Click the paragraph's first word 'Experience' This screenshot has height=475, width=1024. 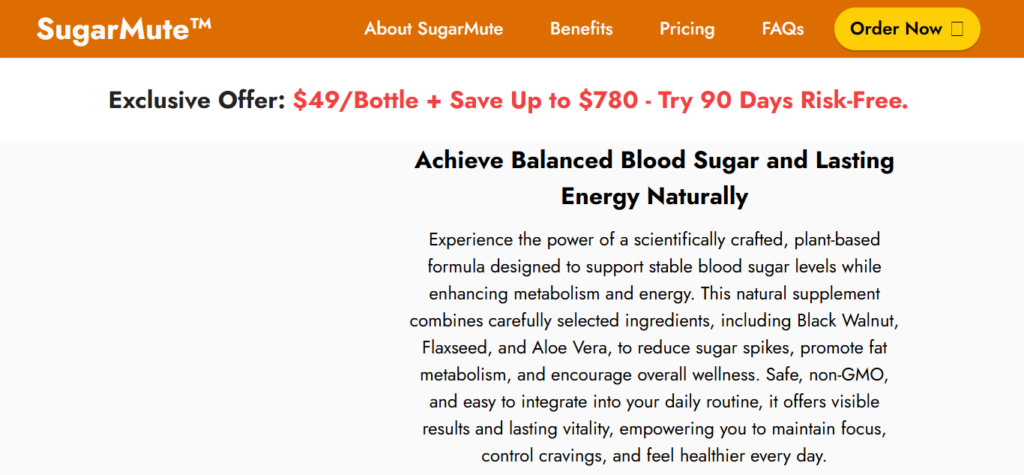click(x=476, y=240)
